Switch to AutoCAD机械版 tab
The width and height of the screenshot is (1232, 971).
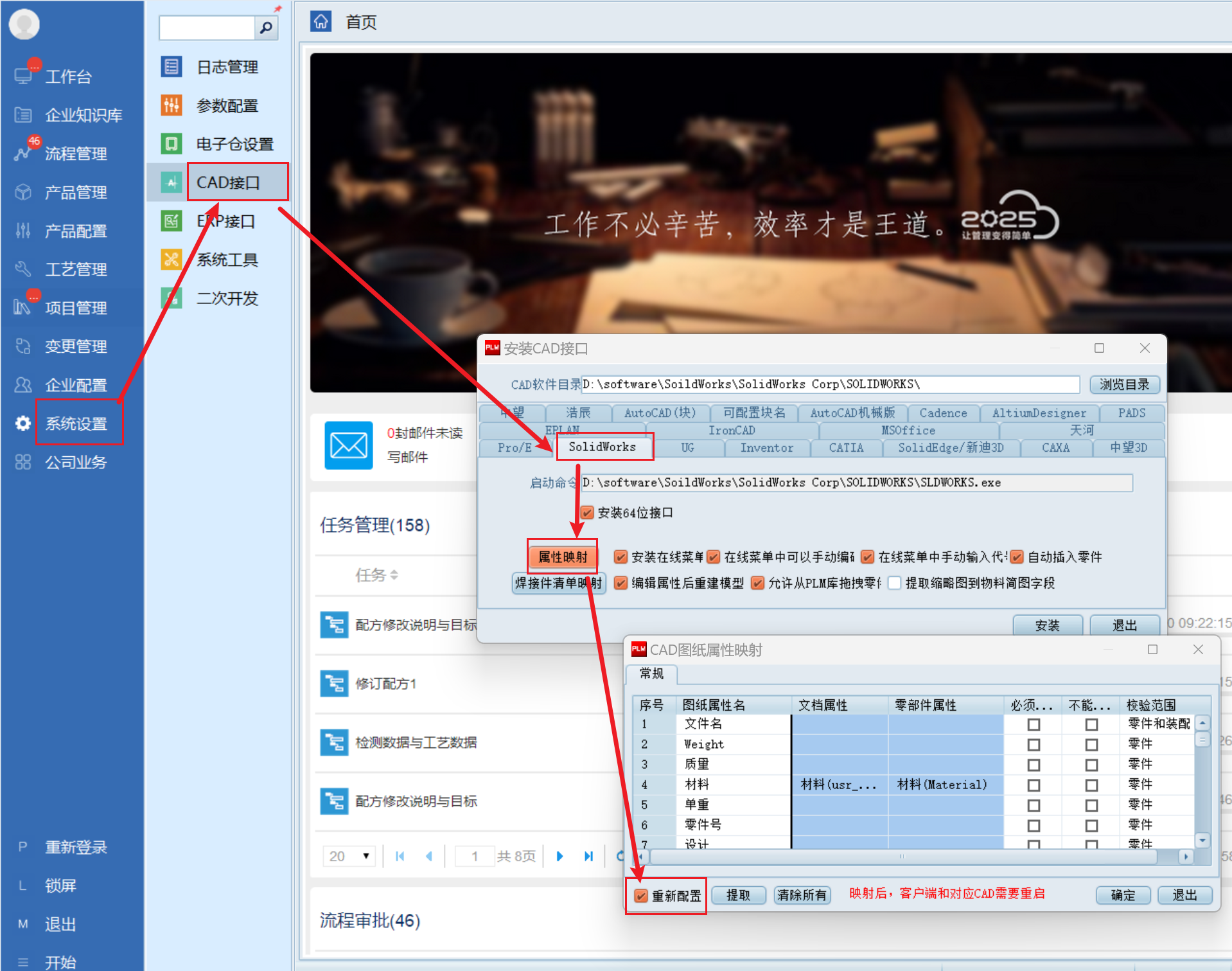[852, 413]
